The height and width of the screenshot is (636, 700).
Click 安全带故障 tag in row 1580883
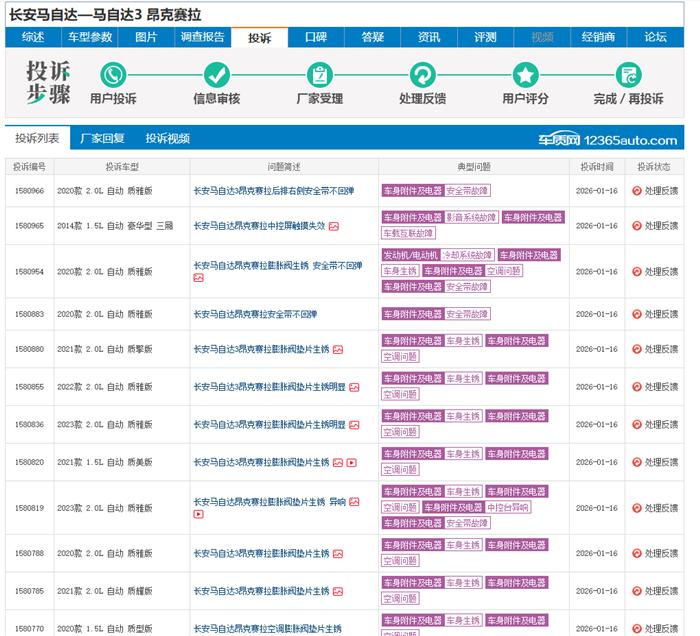coord(467,314)
